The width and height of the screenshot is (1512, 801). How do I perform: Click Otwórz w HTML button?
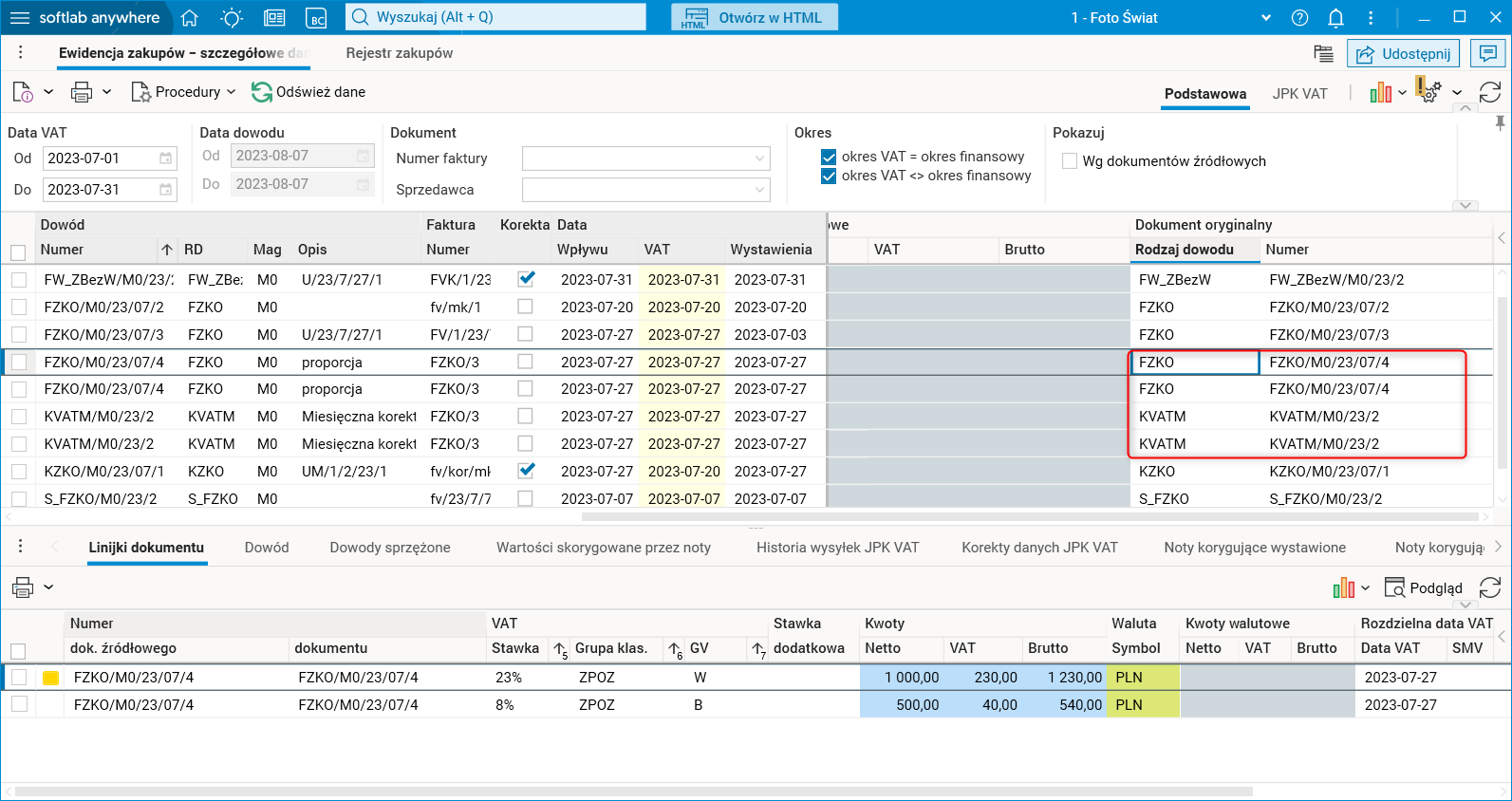pos(754,18)
